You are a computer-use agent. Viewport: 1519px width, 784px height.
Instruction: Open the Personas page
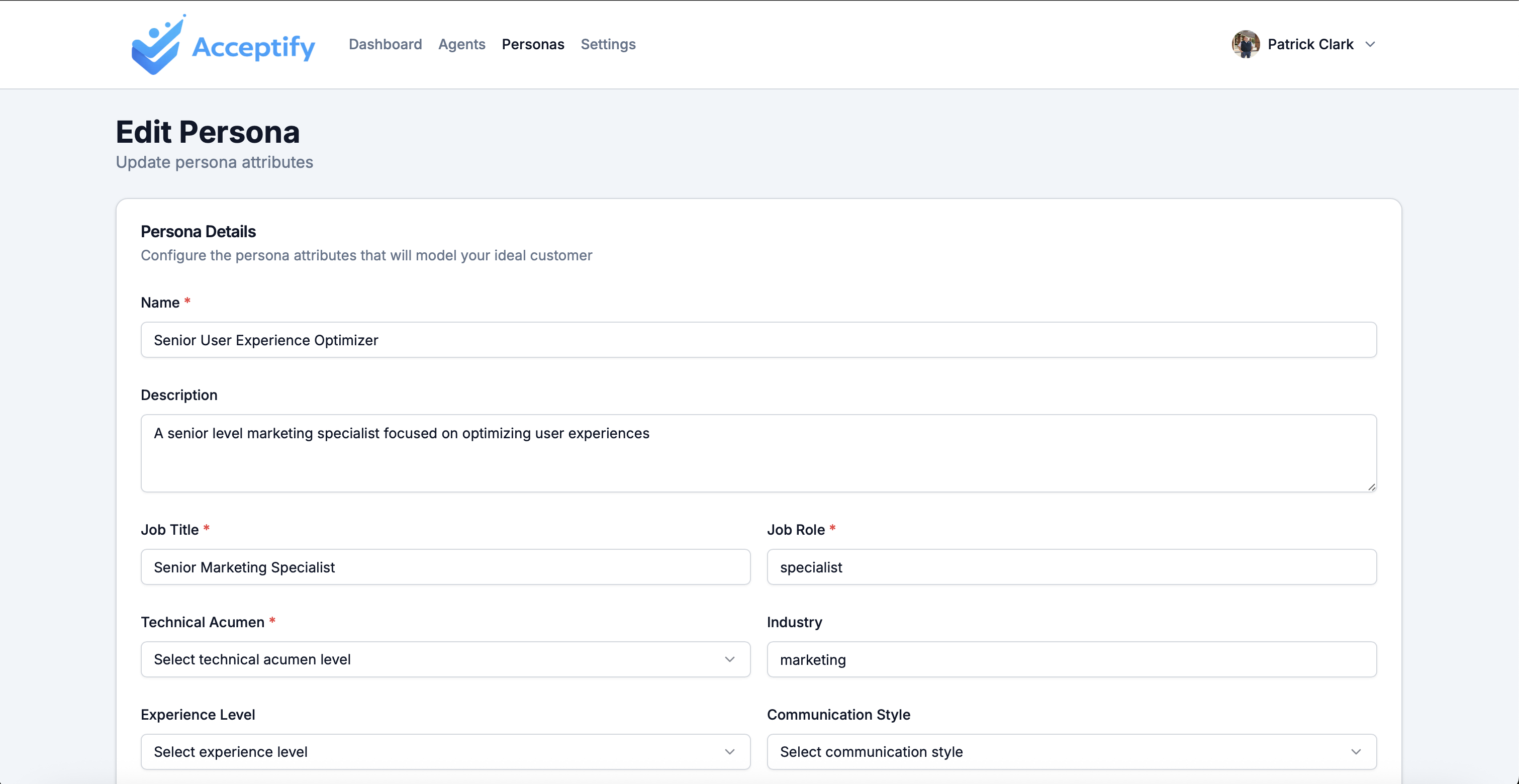coord(532,44)
